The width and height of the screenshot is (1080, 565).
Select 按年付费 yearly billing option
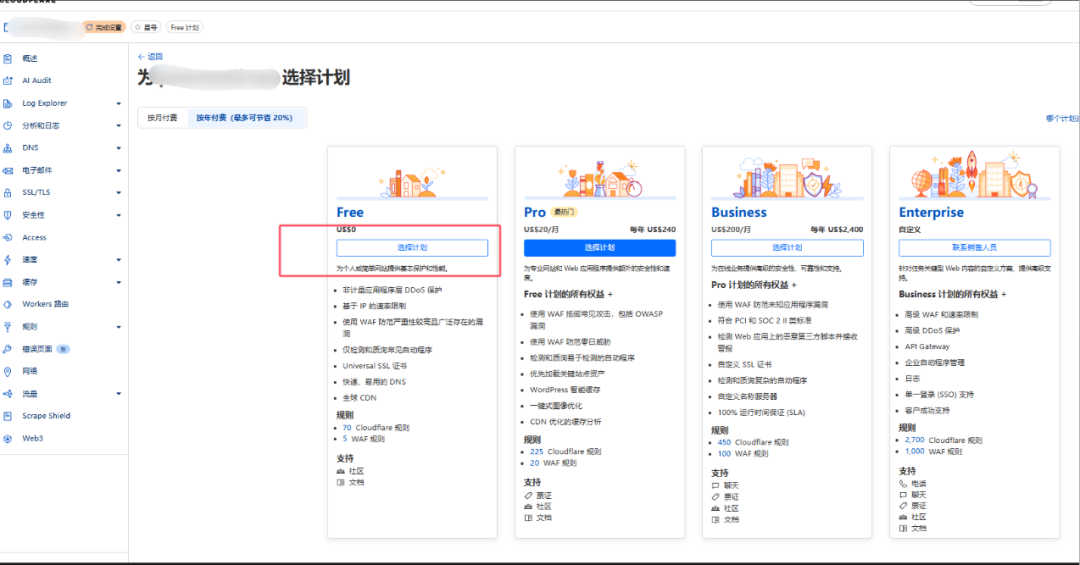click(245, 118)
